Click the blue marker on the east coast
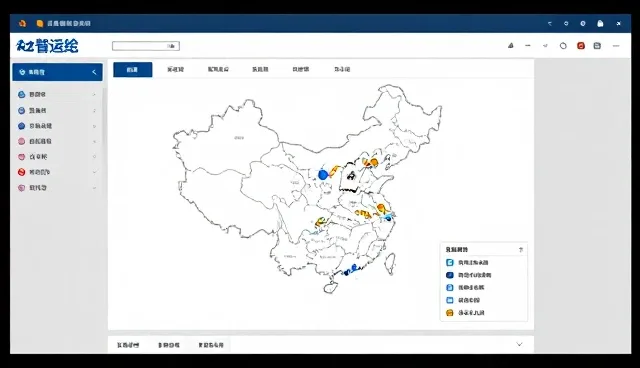Screen dimensions: 640x368 [388, 219]
